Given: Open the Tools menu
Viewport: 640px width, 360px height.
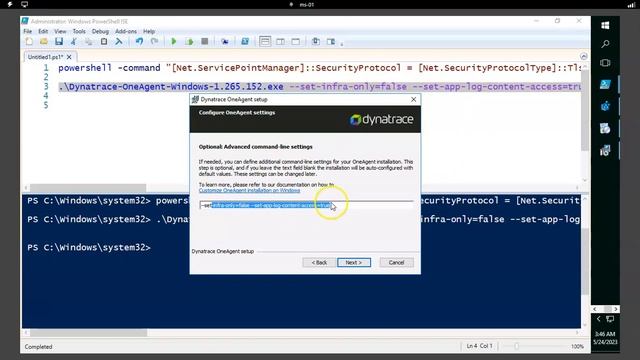Looking at the screenshot, I should click(79, 31).
